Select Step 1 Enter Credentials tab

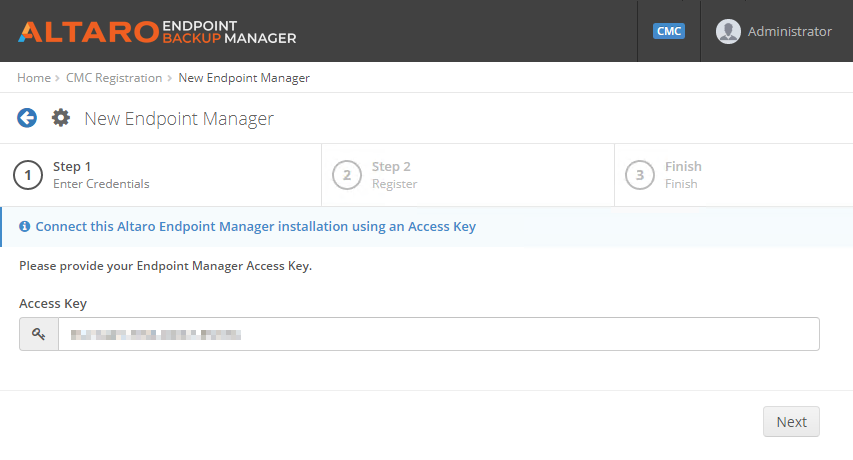point(161,175)
